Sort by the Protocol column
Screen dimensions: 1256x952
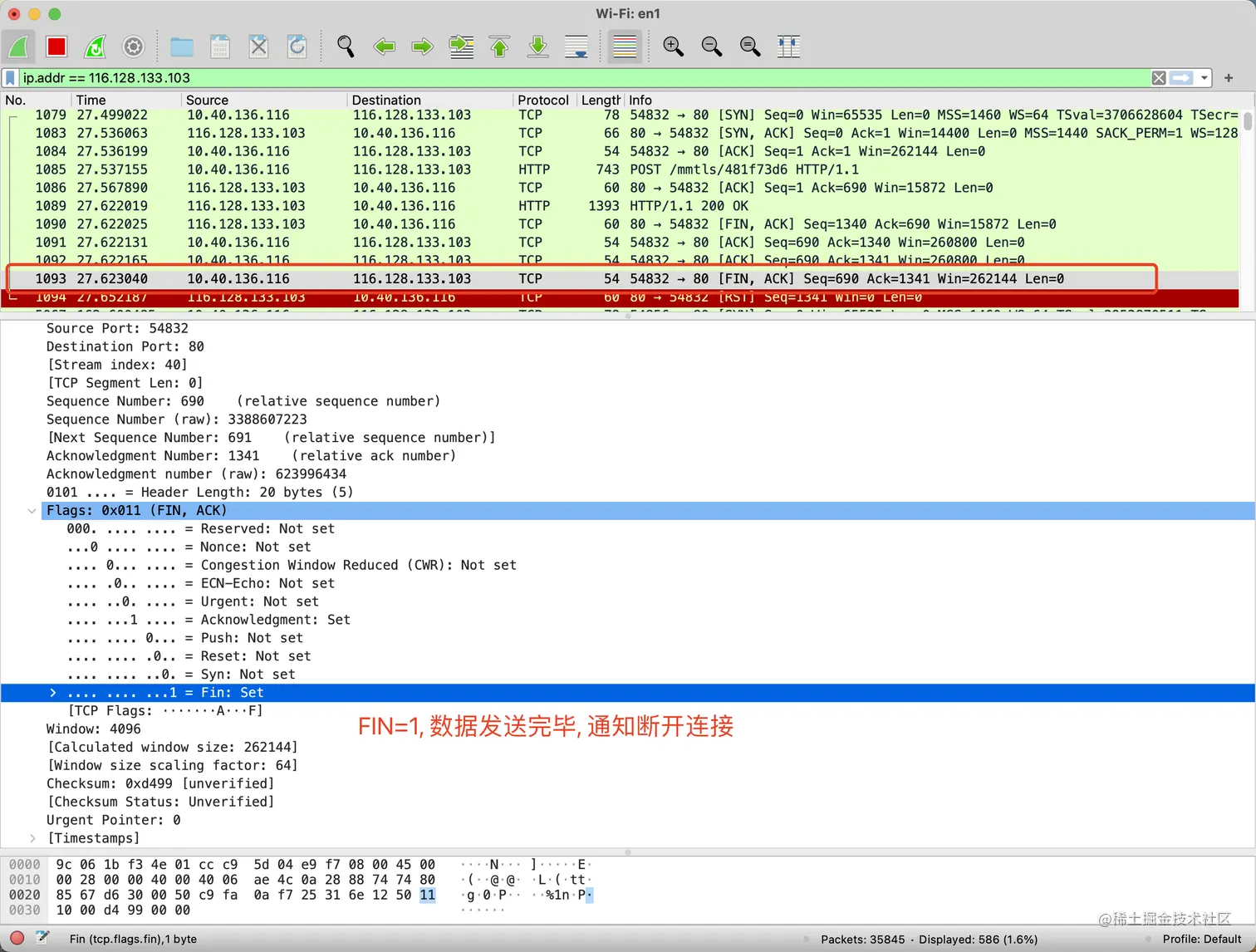pyautogui.click(x=543, y=100)
